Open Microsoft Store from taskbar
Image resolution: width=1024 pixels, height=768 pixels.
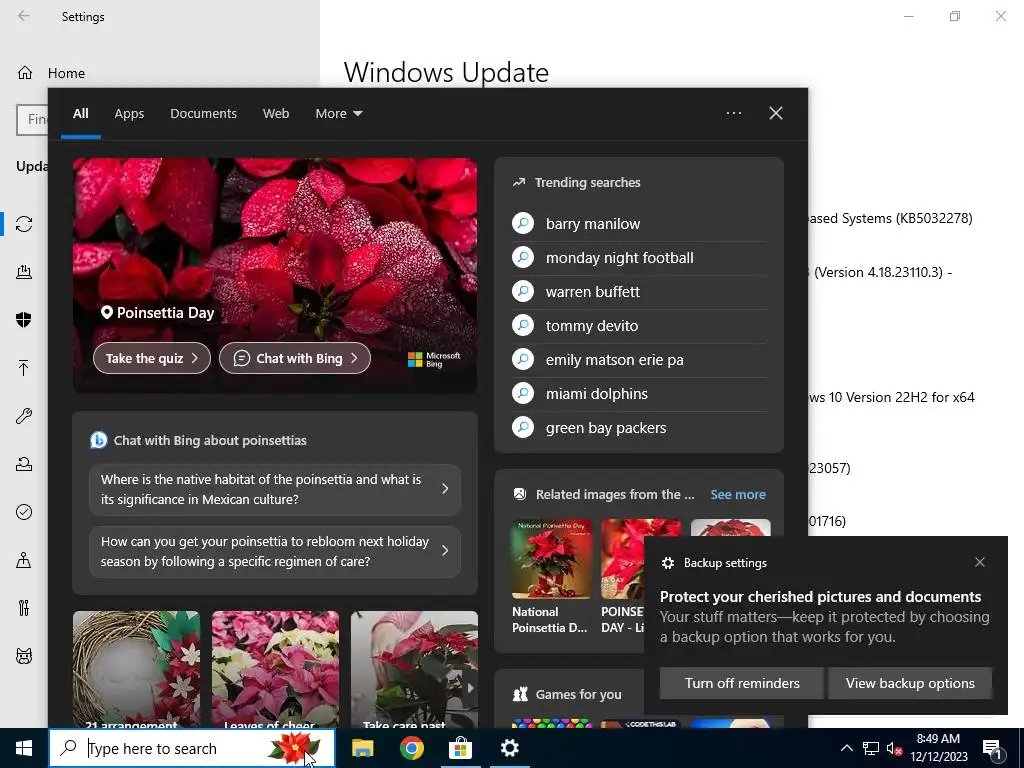(460, 748)
